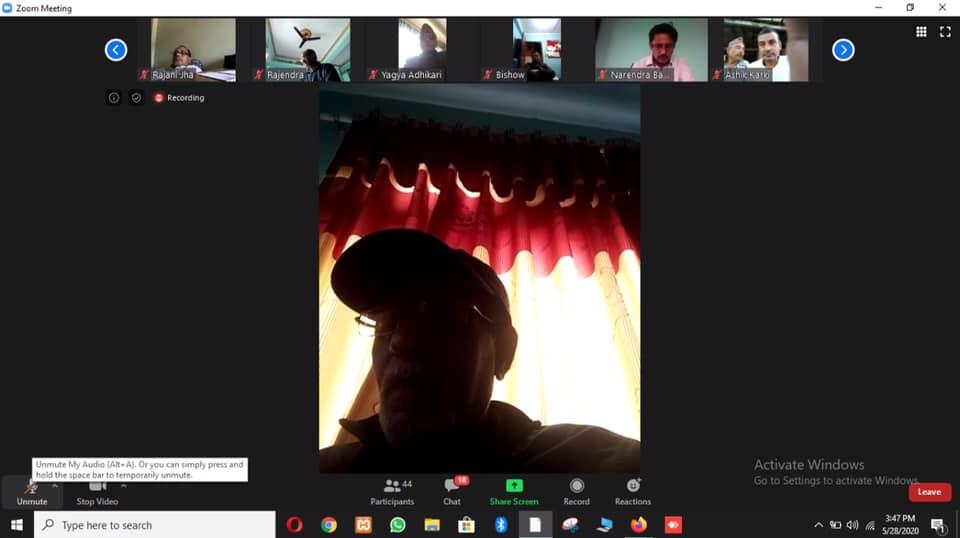The image size is (960, 538).
Task: Switch to gallery view grid icon
Action: 921,32
